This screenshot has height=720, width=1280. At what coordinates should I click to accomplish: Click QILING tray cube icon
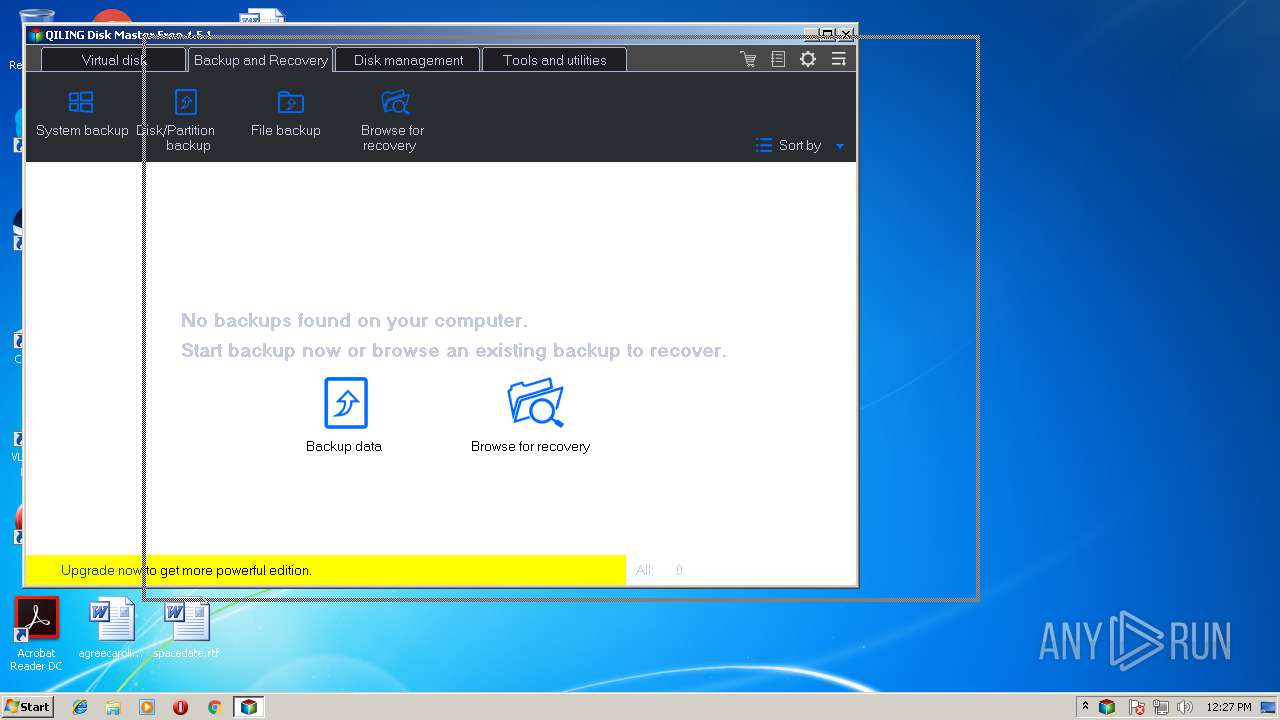(x=1107, y=707)
